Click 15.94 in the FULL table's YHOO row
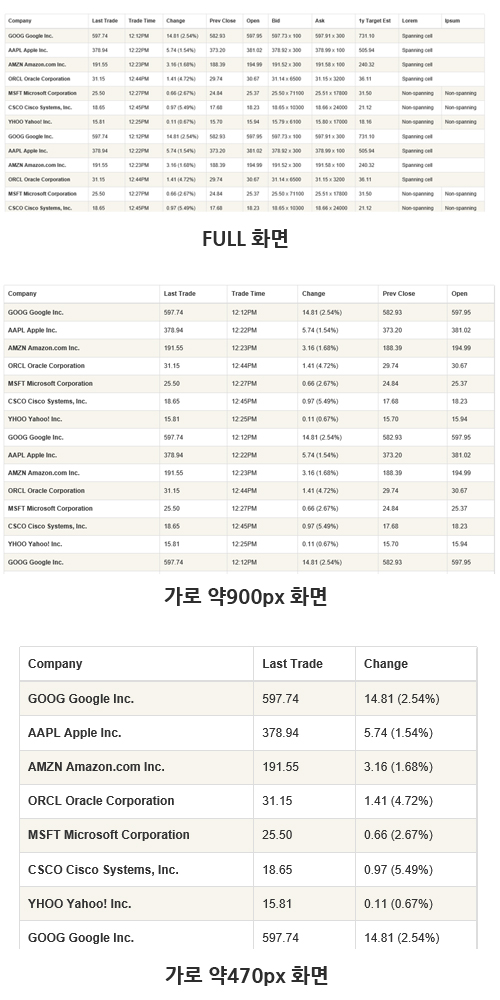This screenshot has height=1000, width=500. (x=253, y=122)
